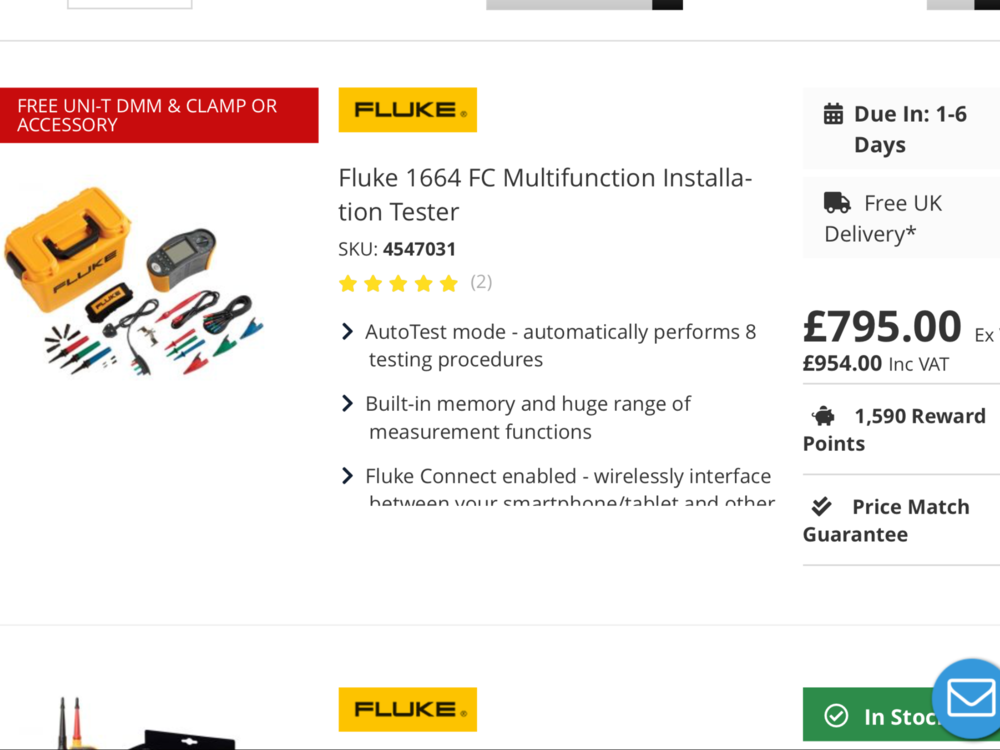Open Fluke 1664 FC Multifunction Installation Tester title

point(545,195)
